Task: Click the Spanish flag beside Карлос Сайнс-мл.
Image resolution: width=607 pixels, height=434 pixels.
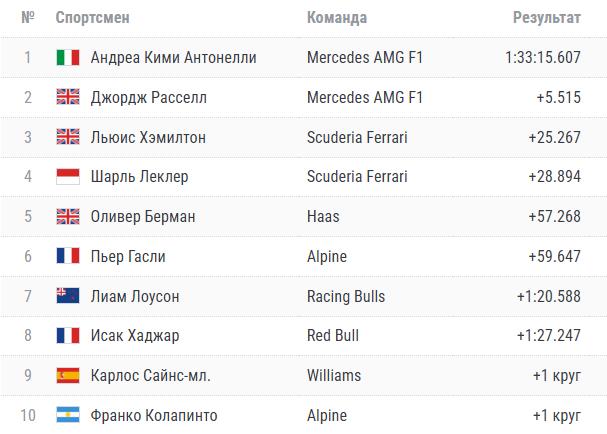Action: [67, 376]
